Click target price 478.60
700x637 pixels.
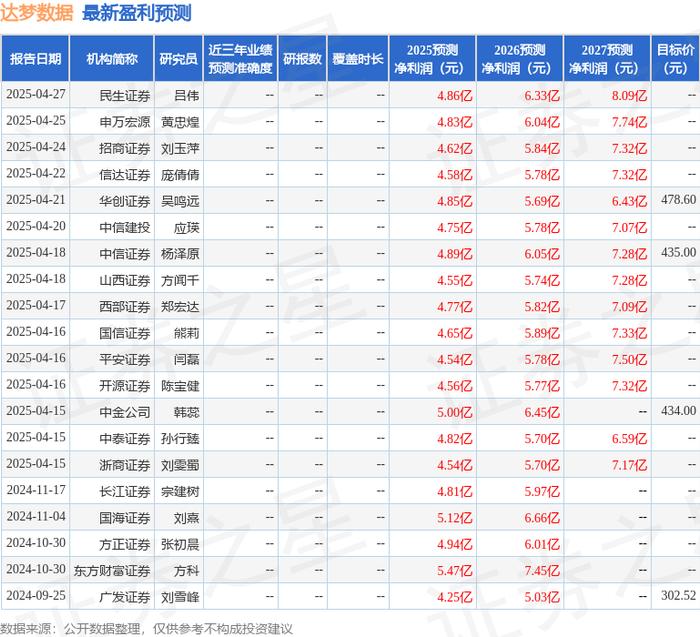pyautogui.click(x=679, y=200)
